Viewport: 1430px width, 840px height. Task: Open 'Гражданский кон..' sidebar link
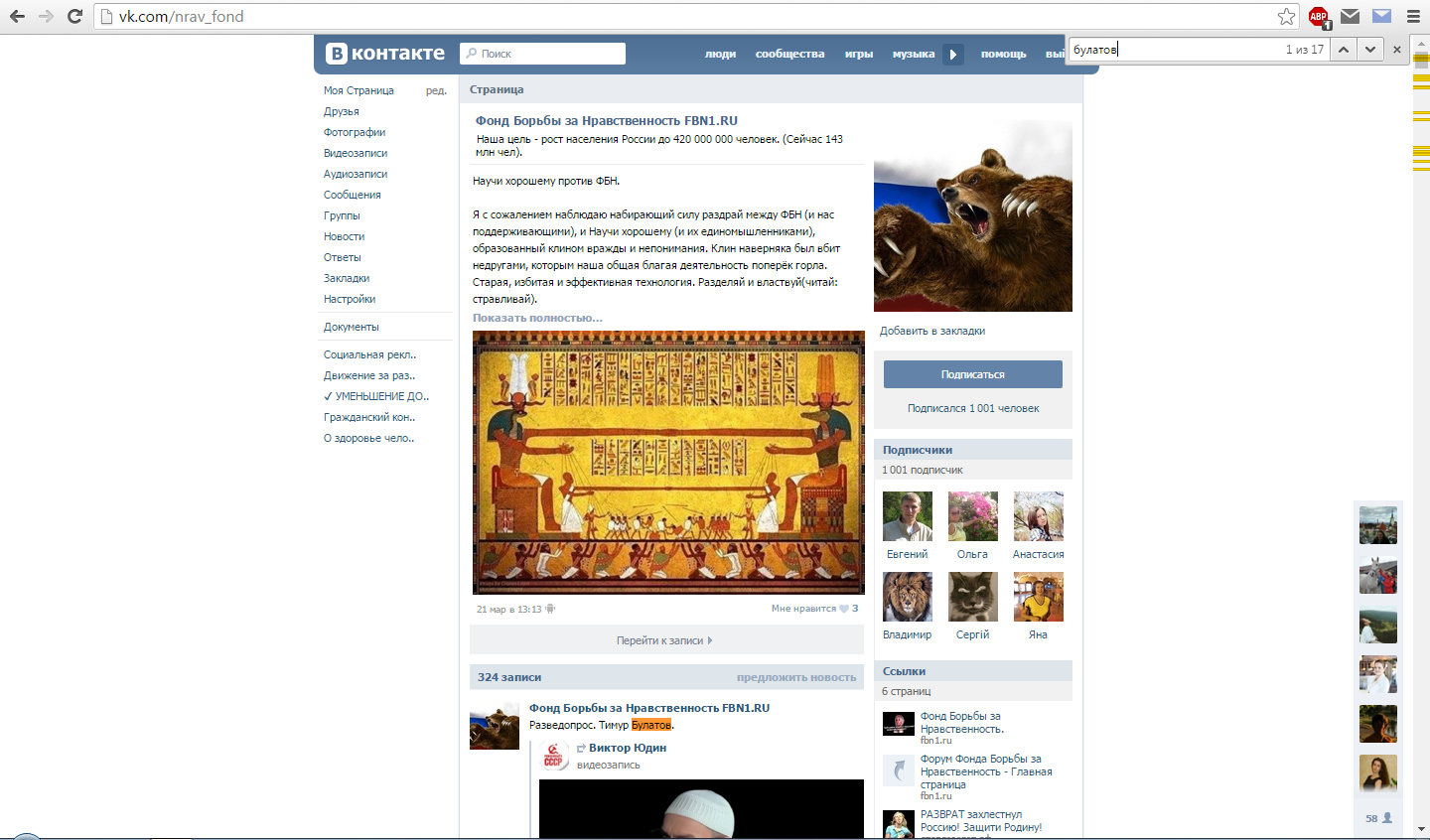[369, 417]
